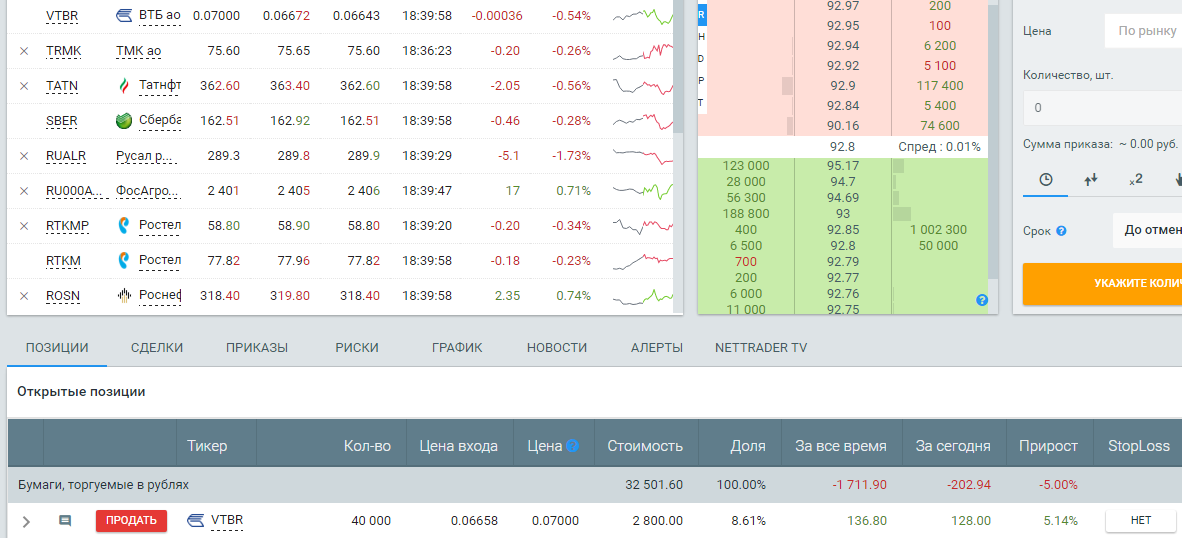Click the orange УКАЖИТЕ КОЛИЧ… button
This screenshot has width=1182, height=538.
[1102, 284]
